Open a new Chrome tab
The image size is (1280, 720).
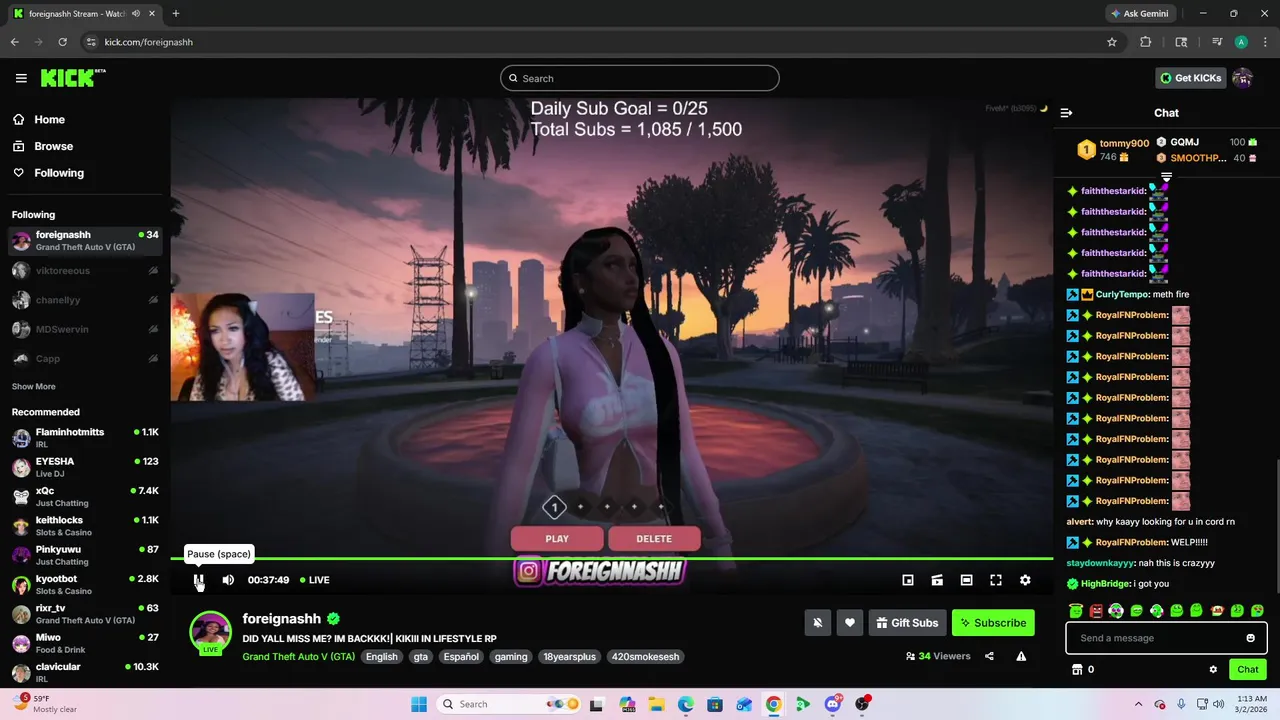176,13
